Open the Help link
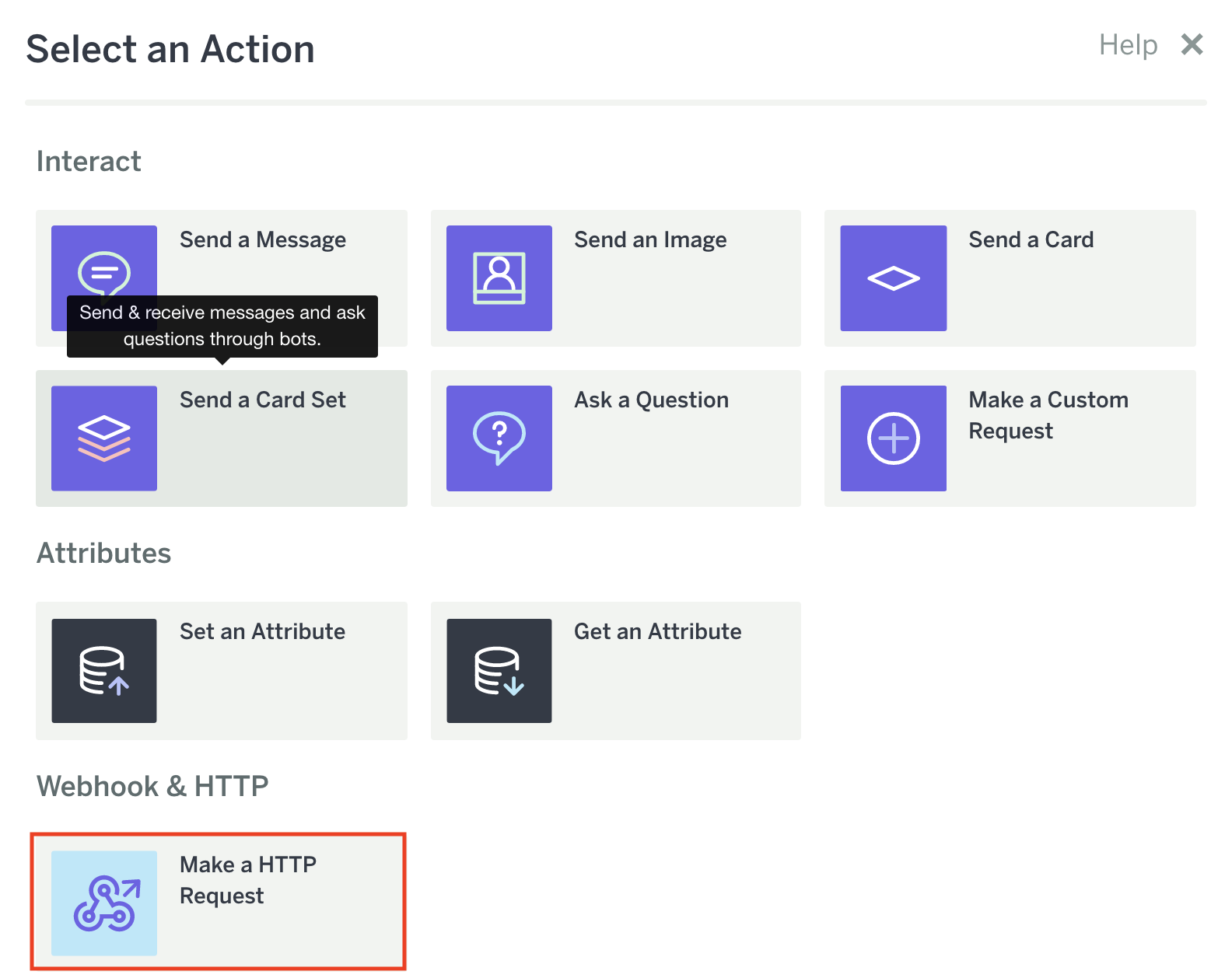This screenshot has height=978, width=1232. (1128, 45)
